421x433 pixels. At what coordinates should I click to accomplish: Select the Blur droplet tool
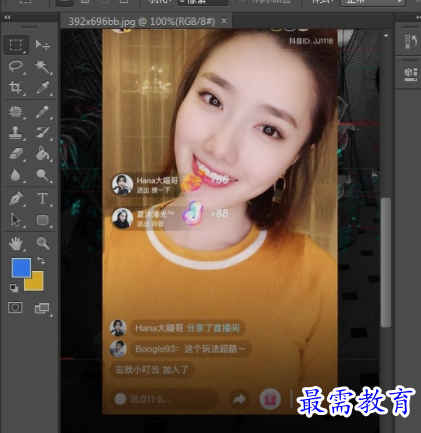coord(15,175)
